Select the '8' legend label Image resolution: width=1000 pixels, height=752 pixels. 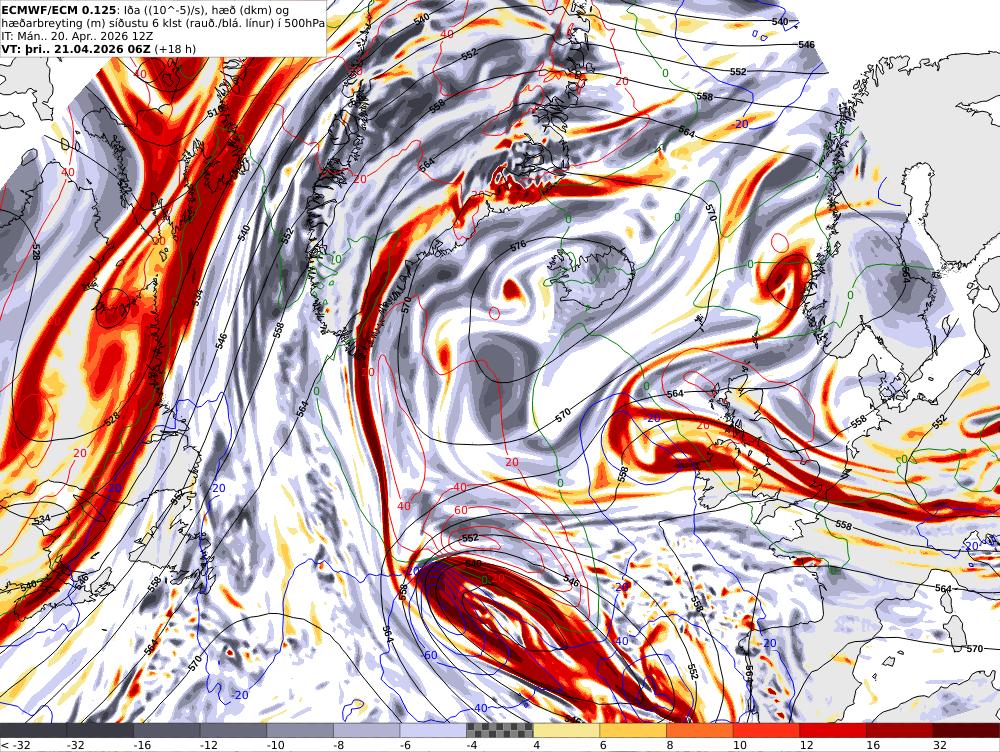point(670,745)
